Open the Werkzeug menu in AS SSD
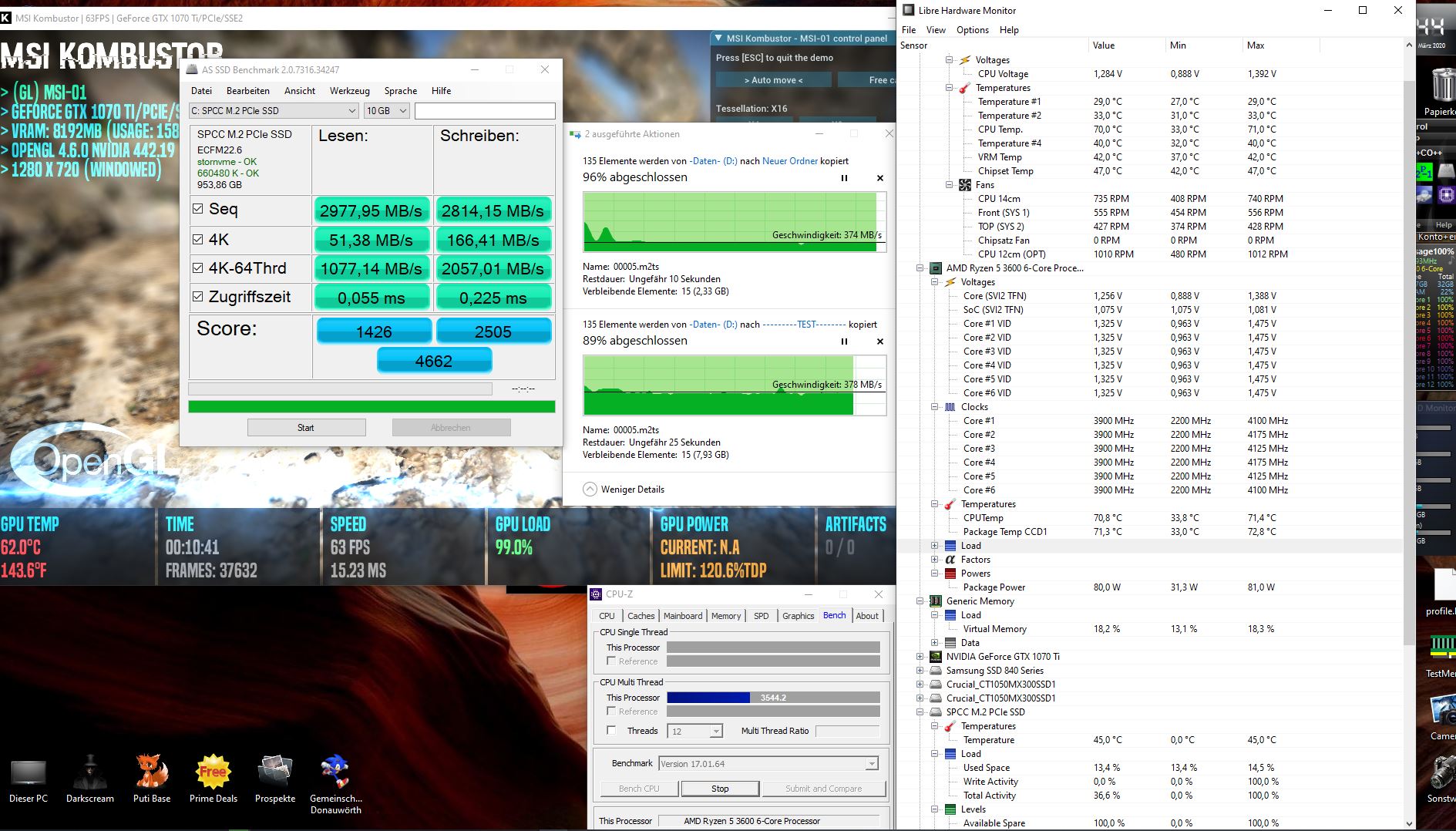The height and width of the screenshot is (831, 1456). [x=350, y=91]
